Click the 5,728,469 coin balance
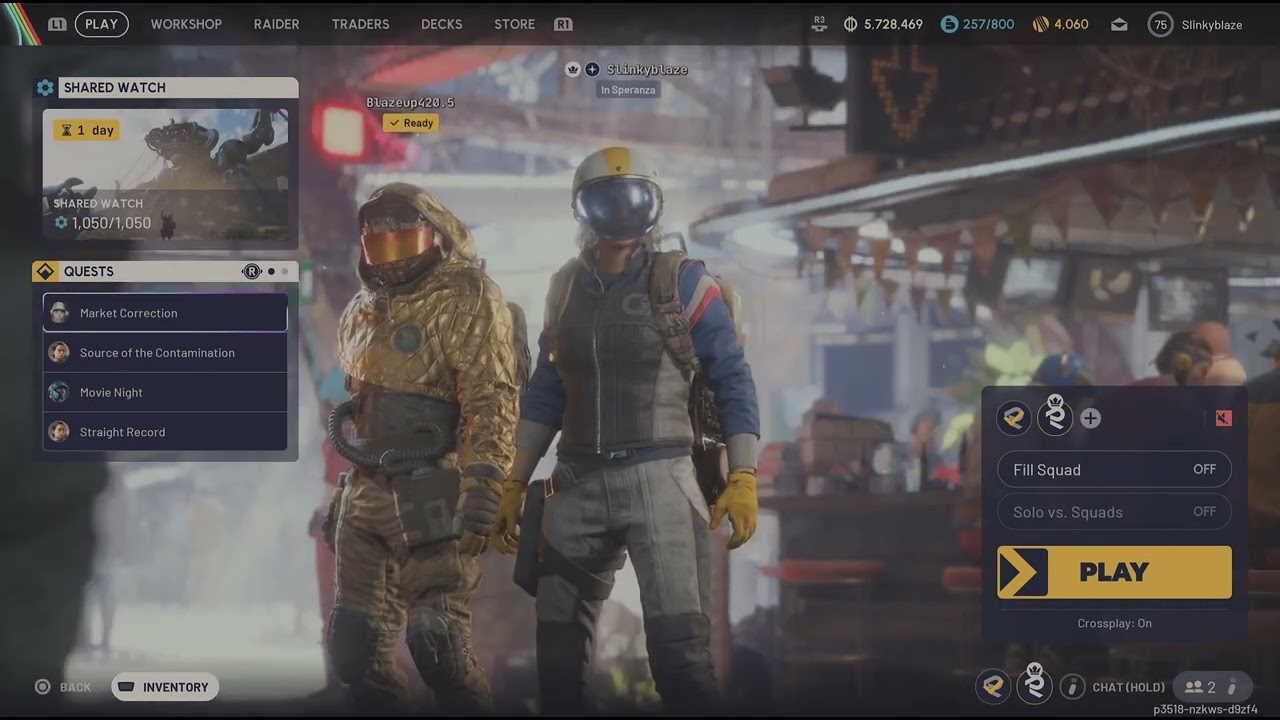This screenshot has width=1280, height=720. click(893, 24)
